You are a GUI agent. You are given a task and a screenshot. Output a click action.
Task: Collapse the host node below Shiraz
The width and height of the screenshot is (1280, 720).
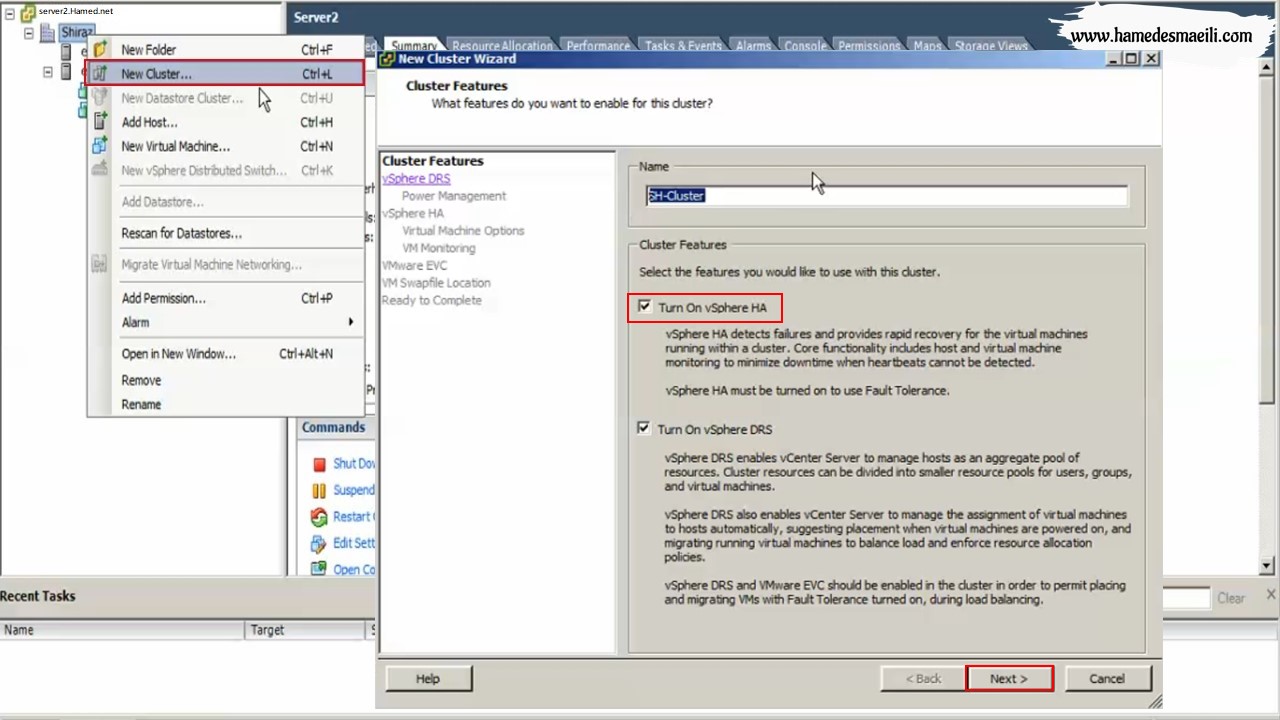pos(47,72)
